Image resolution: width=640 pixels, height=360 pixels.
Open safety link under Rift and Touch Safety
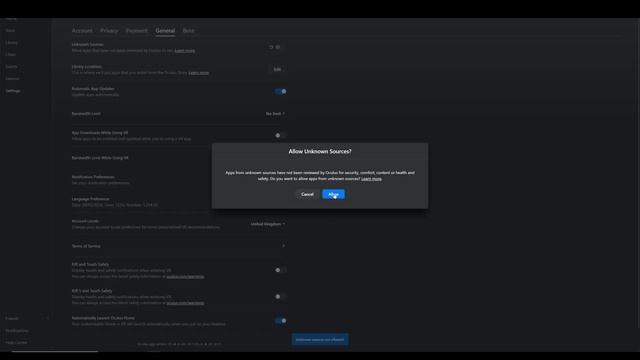(x=185, y=276)
